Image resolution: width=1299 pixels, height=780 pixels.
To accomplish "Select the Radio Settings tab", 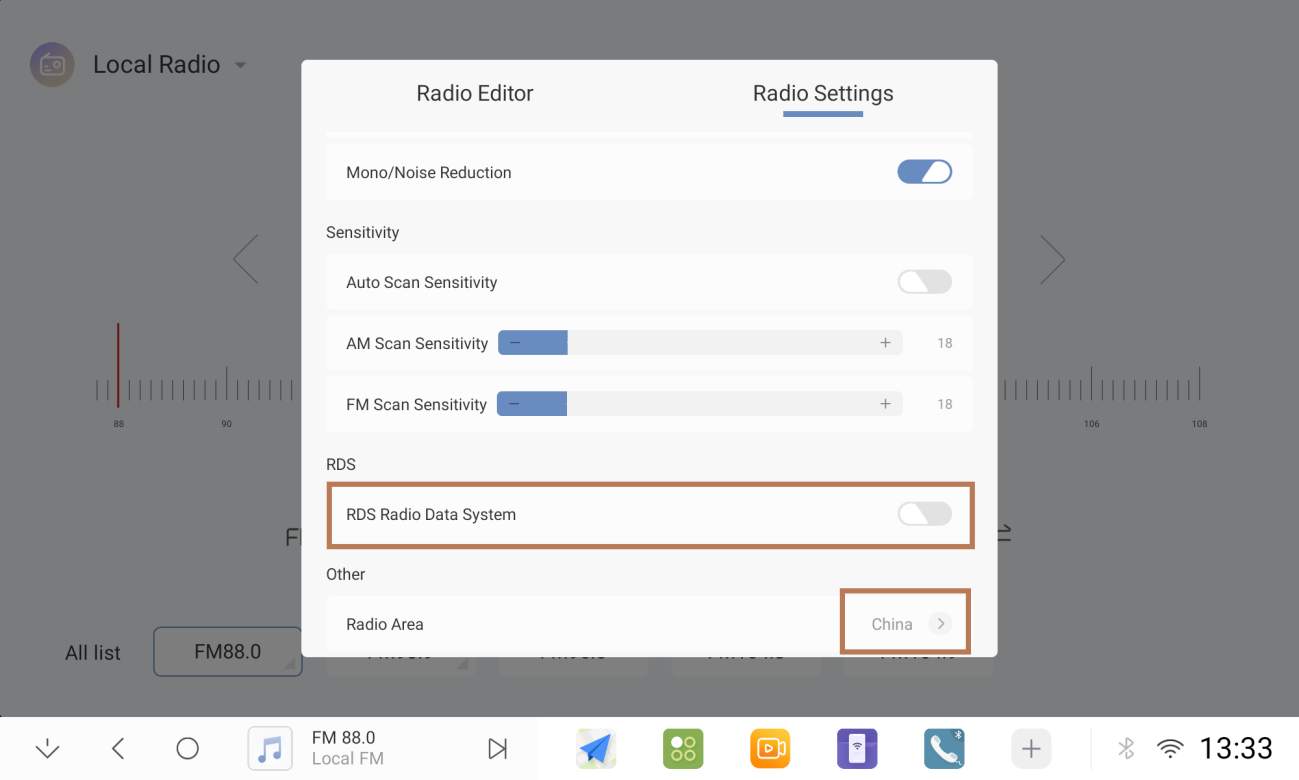I will [x=823, y=93].
